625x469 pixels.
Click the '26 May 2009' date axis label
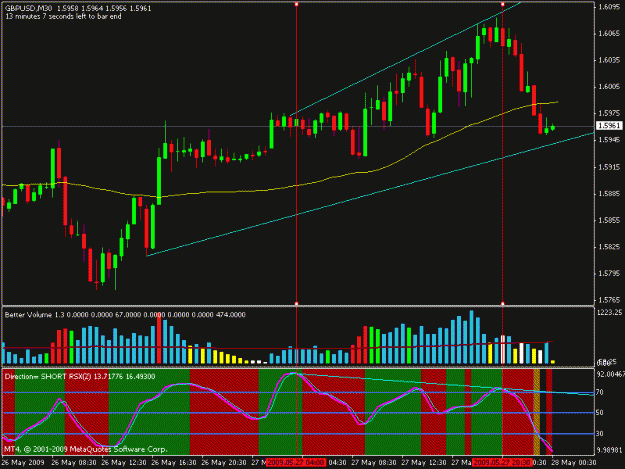[x=23, y=463]
